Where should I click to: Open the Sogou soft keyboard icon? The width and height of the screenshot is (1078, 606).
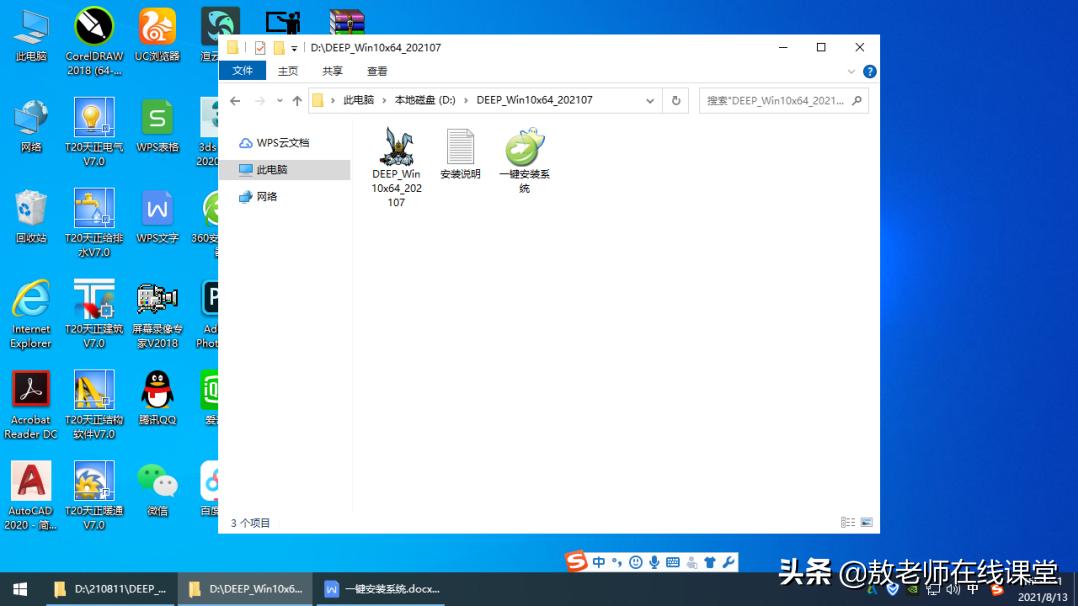(673, 562)
